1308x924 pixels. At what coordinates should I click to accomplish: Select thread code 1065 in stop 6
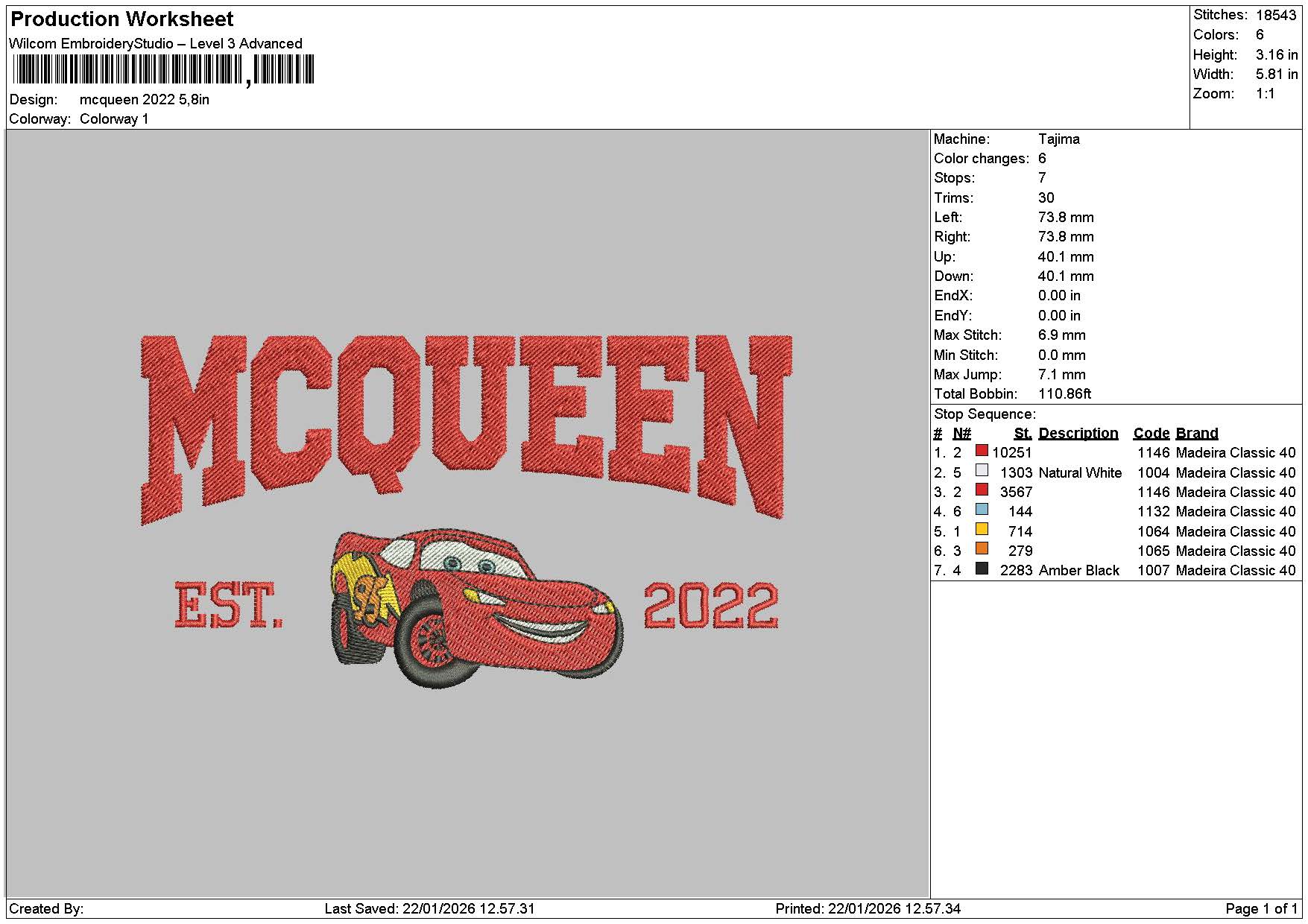tap(1154, 551)
